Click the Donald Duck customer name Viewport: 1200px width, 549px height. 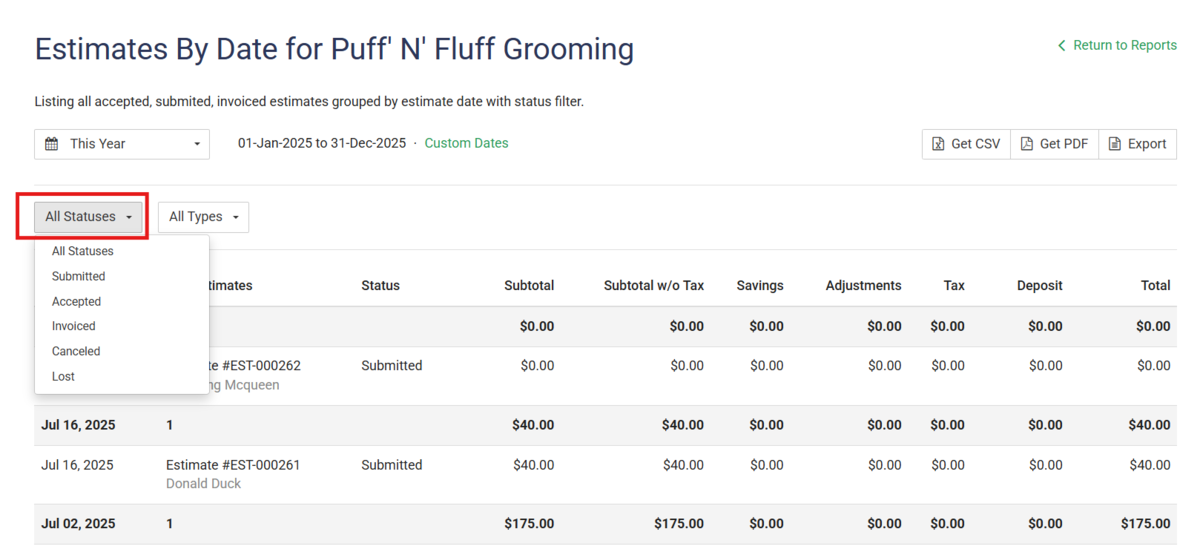[x=203, y=484]
